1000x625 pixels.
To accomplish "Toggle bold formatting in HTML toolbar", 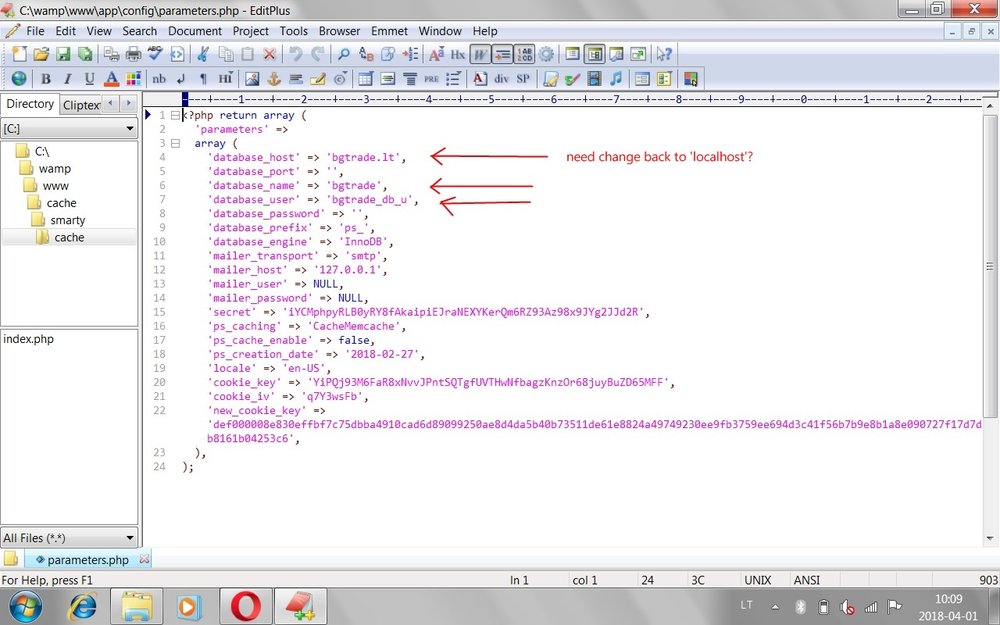I will [46, 78].
